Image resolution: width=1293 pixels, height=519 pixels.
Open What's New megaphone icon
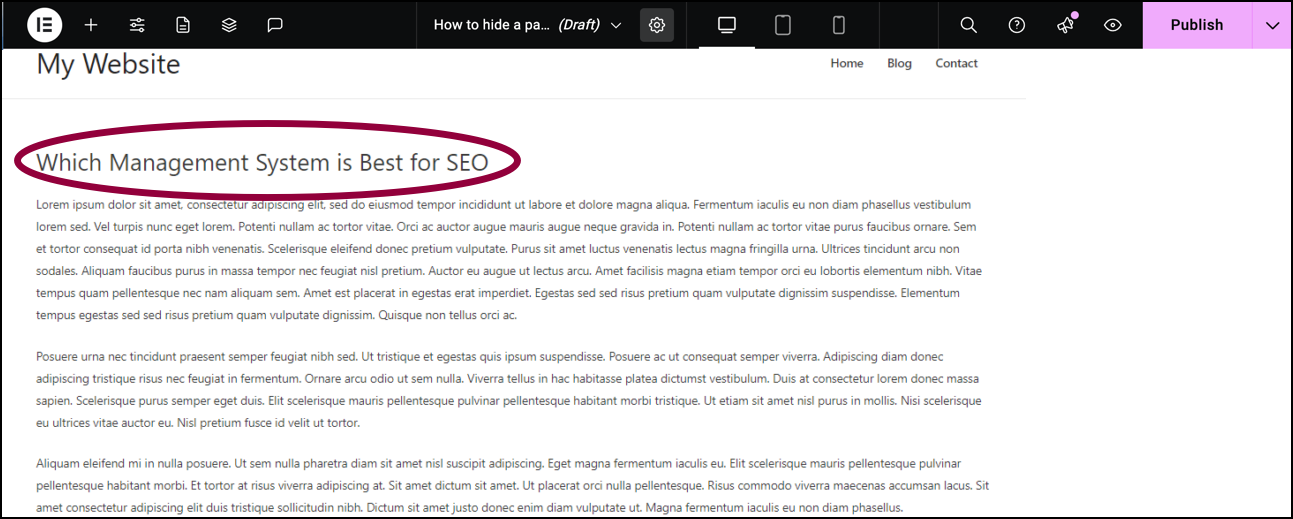point(1065,25)
